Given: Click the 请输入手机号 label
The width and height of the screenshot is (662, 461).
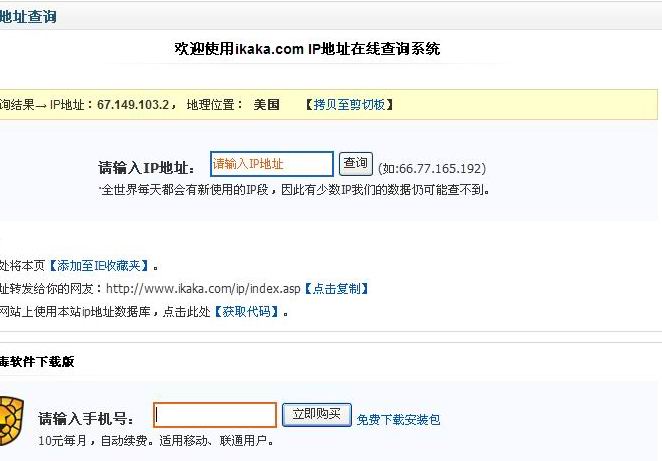Looking at the screenshot, I should 86,418.
